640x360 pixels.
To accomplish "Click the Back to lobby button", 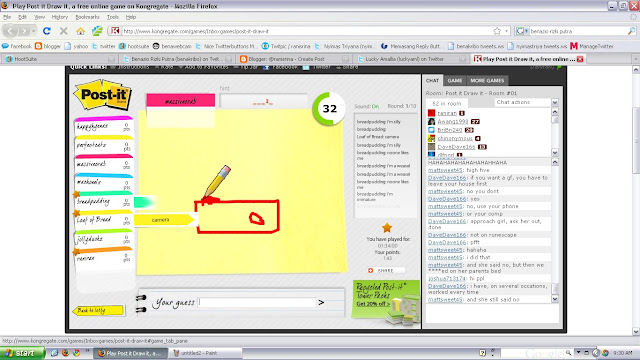I will [x=98, y=311].
